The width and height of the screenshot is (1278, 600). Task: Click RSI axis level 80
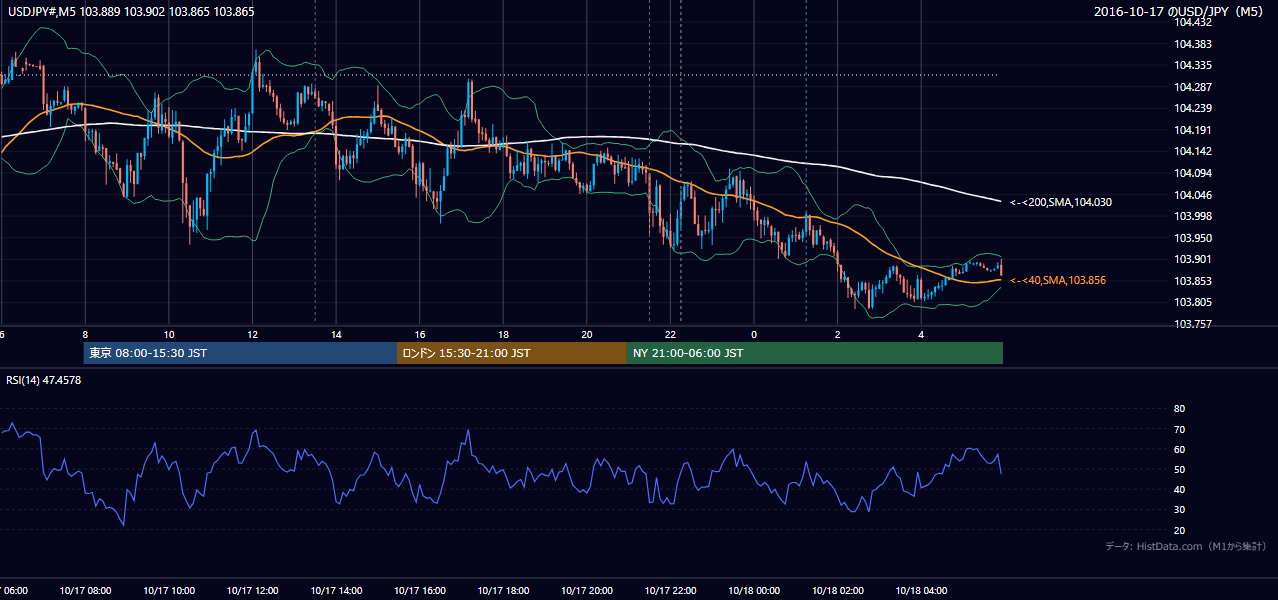point(1179,409)
